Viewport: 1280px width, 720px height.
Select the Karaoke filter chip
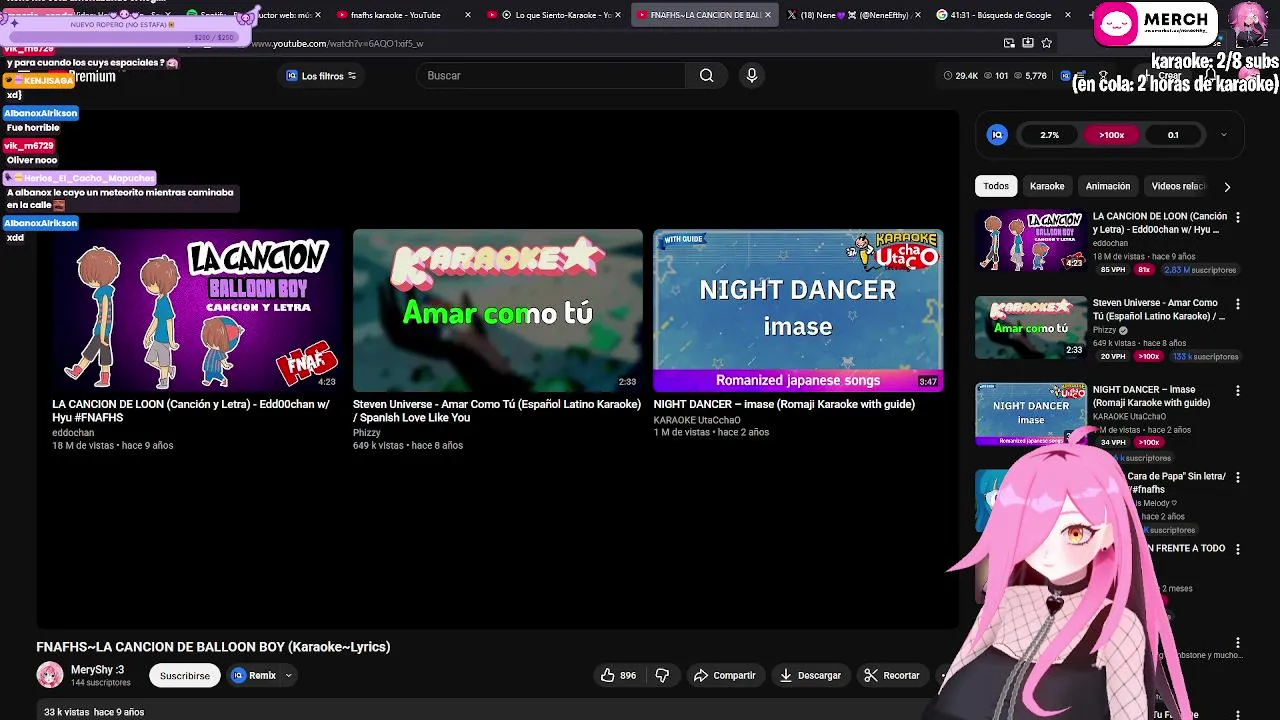[x=1047, y=186]
